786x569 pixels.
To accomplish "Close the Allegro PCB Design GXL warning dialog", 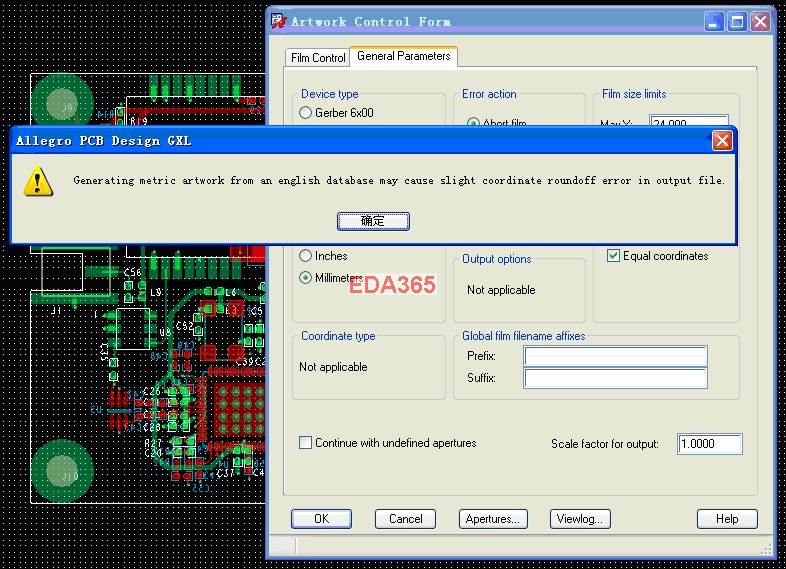I will click(722, 141).
